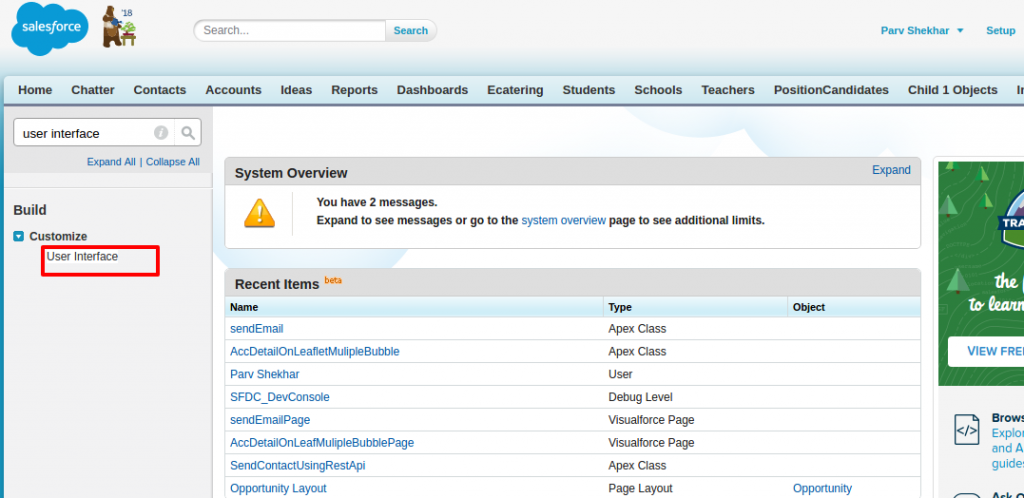
Task: Open the Parv Shekhar user menu dropdown
Action: 921,31
